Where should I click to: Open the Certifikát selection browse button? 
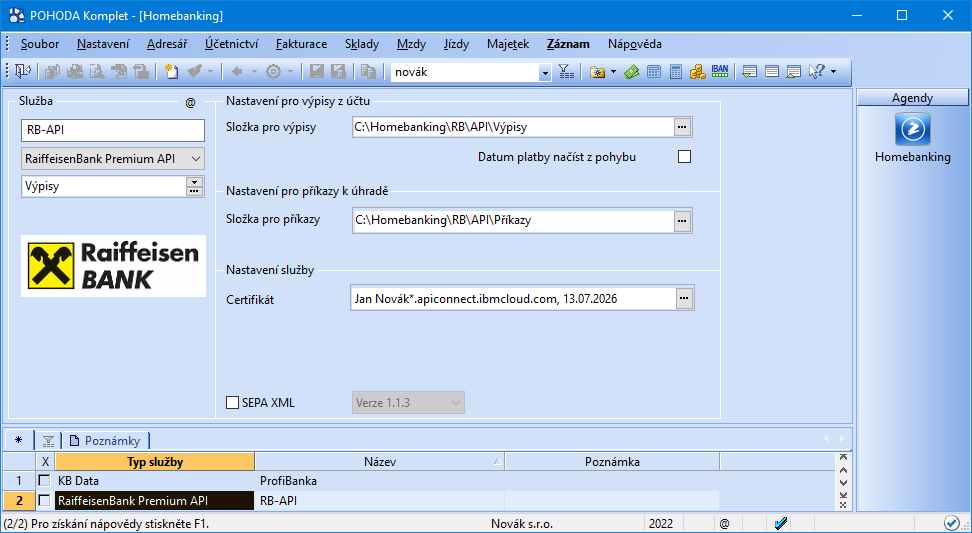point(684,298)
